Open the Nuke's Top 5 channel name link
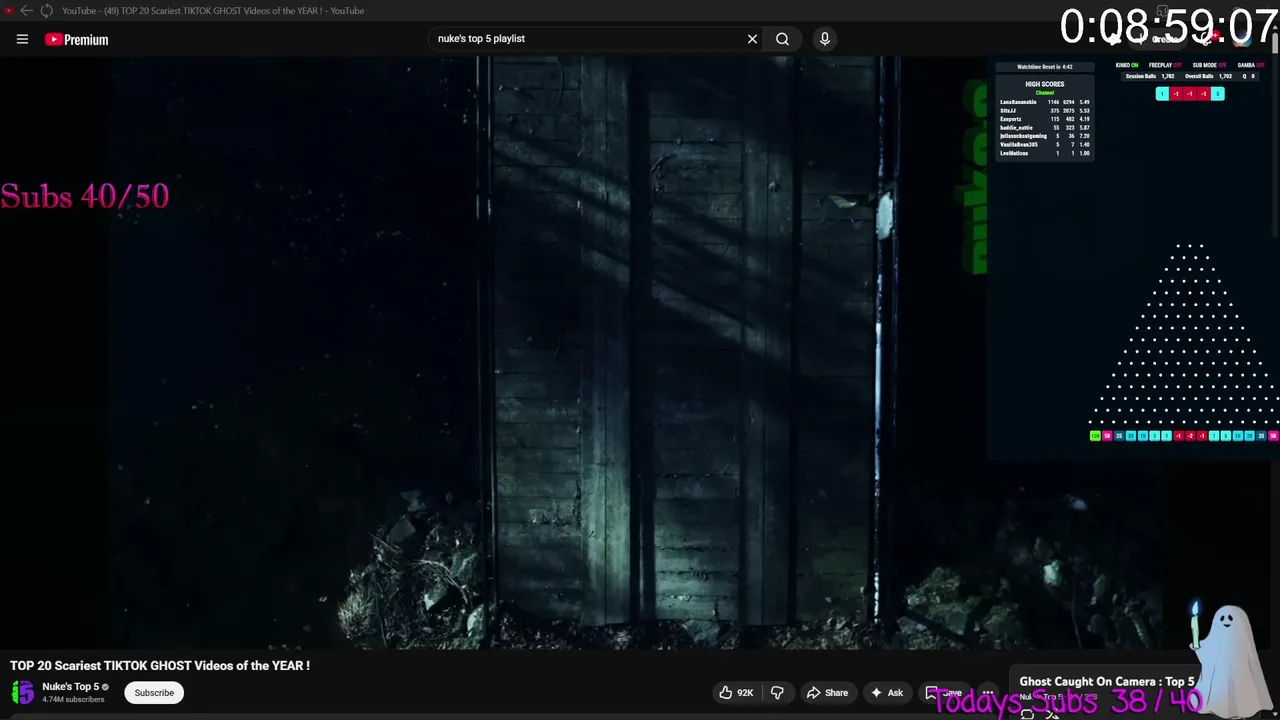Viewport: 1280px width, 720px height. tap(70, 687)
